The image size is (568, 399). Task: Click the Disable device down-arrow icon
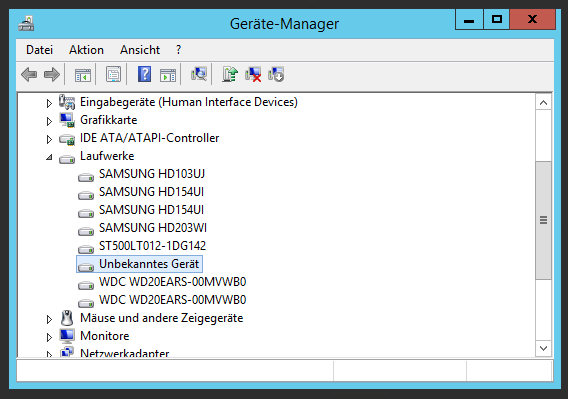[276, 74]
